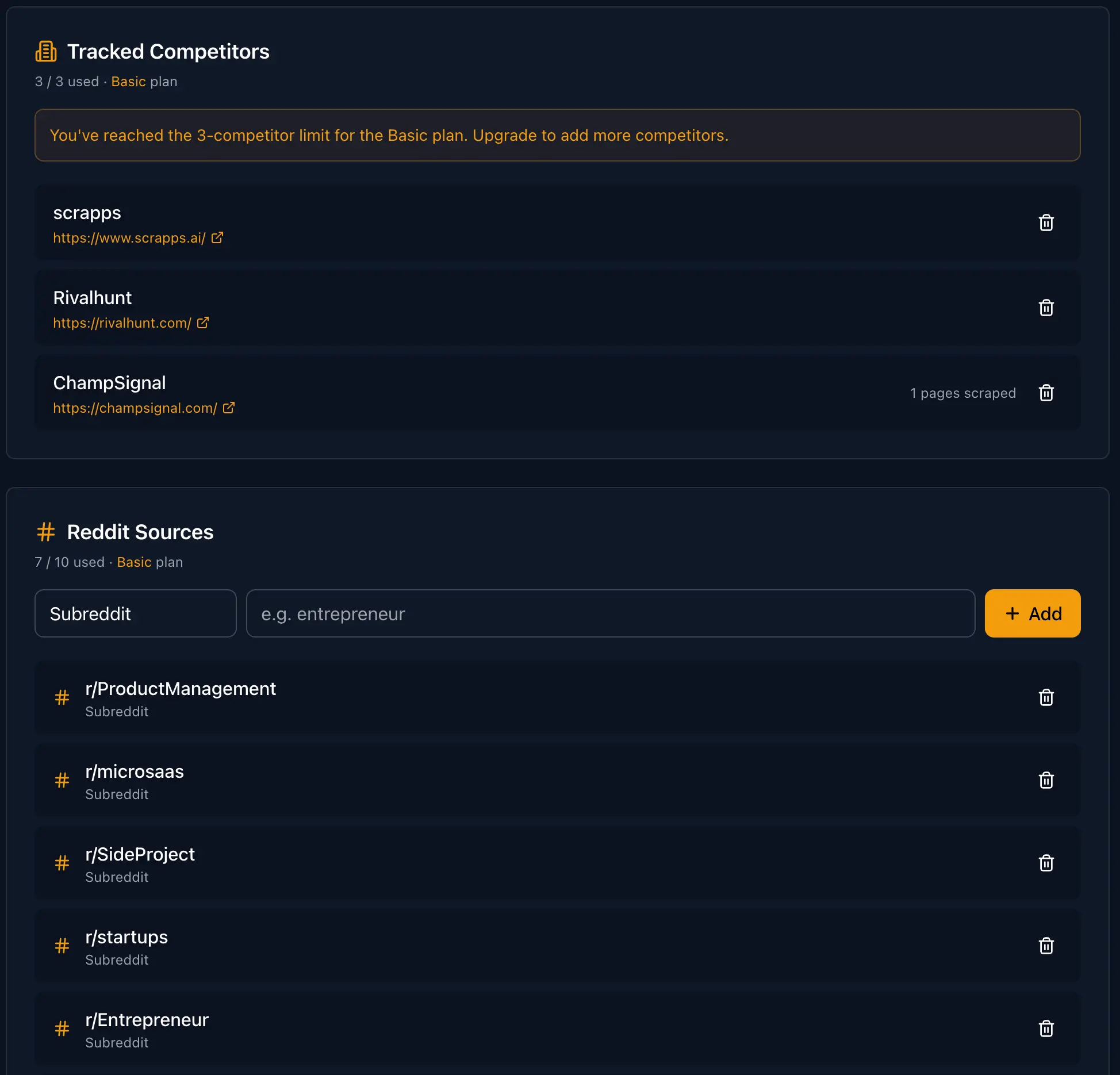
Task: Remove r/ProductManagement source via trash icon
Action: coord(1046,697)
